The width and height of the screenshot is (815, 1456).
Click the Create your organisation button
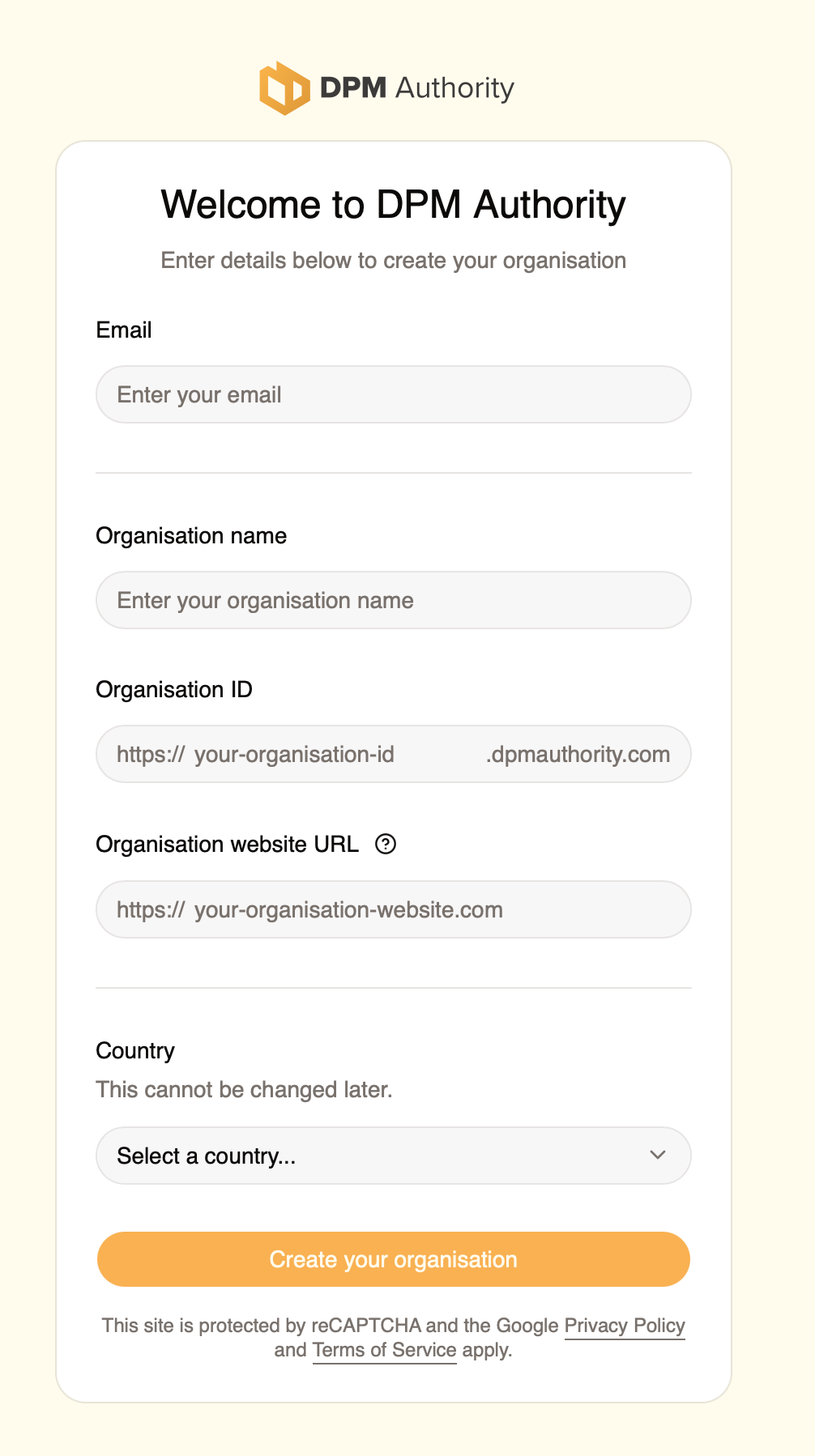pyautogui.click(x=393, y=1258)
